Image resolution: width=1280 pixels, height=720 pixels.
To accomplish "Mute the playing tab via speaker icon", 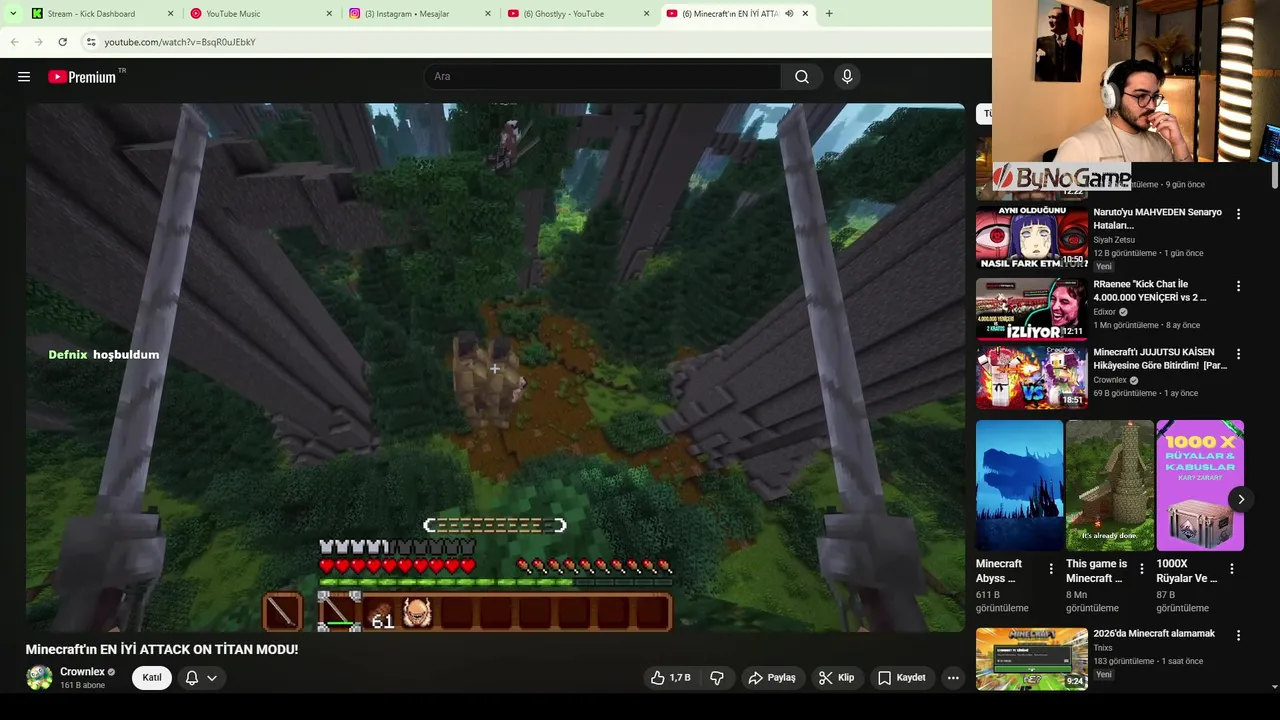I will [x=789, y=14].
